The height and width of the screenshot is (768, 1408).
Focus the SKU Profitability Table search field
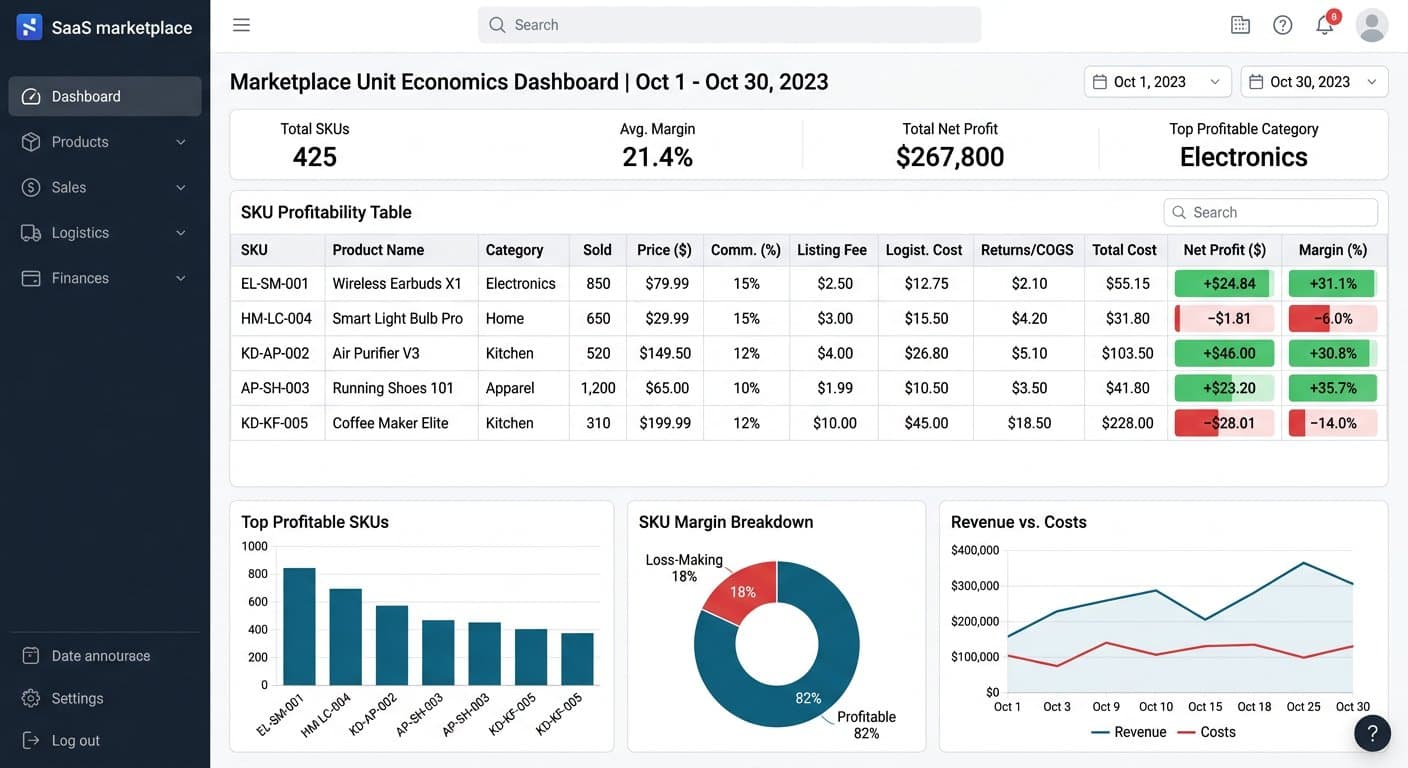pyautogui.click(x=1270, y=212)
